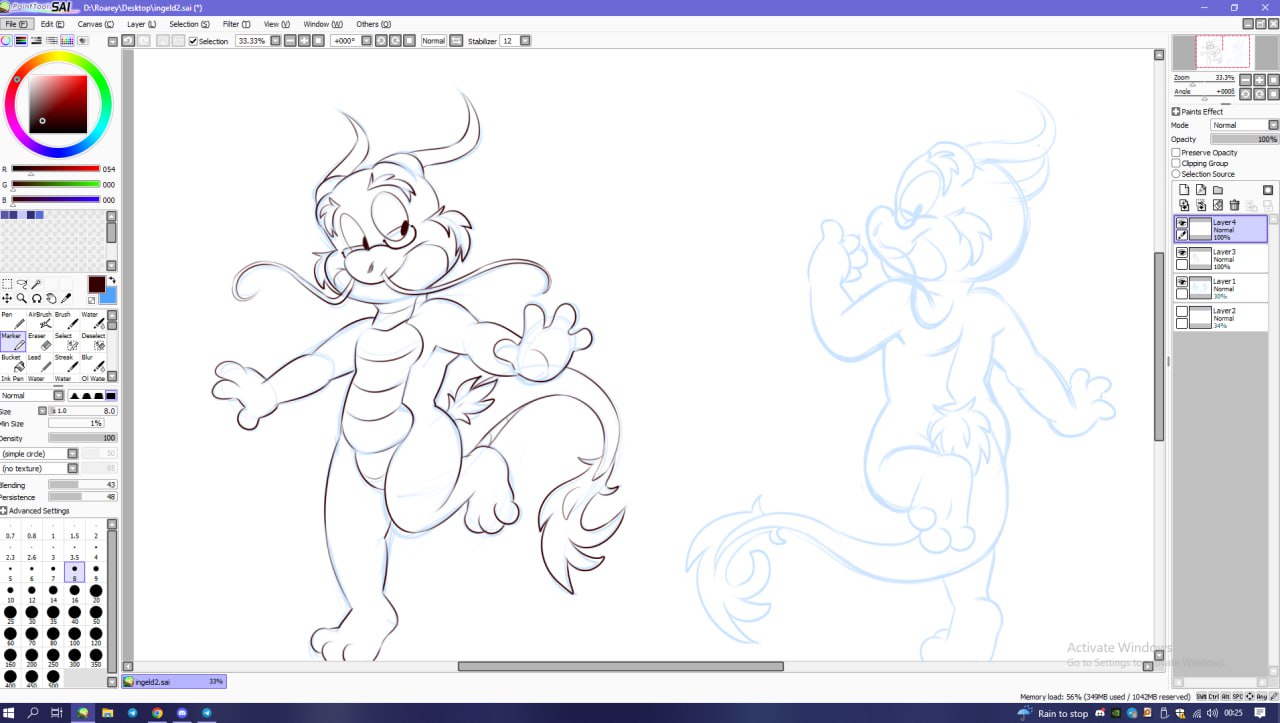Select the Eraser tool
This screenshot has height=723, width=1280.
[x=42, y=344]
